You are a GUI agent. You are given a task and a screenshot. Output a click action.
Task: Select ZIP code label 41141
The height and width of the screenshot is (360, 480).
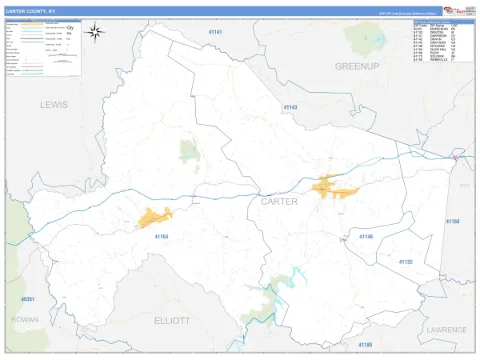point(215,32)
